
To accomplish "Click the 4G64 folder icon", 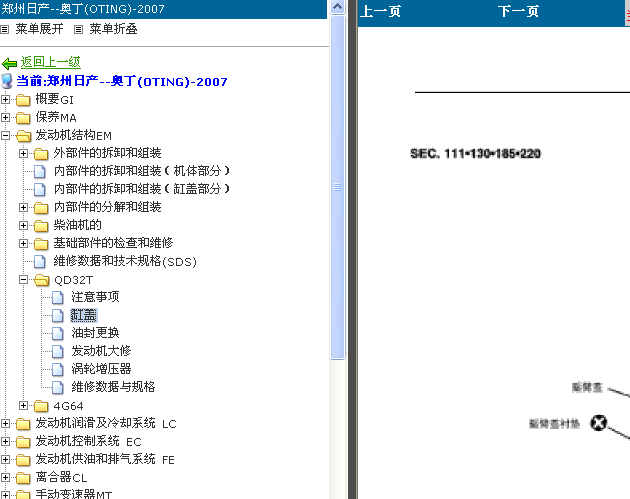I will [41, 406].
